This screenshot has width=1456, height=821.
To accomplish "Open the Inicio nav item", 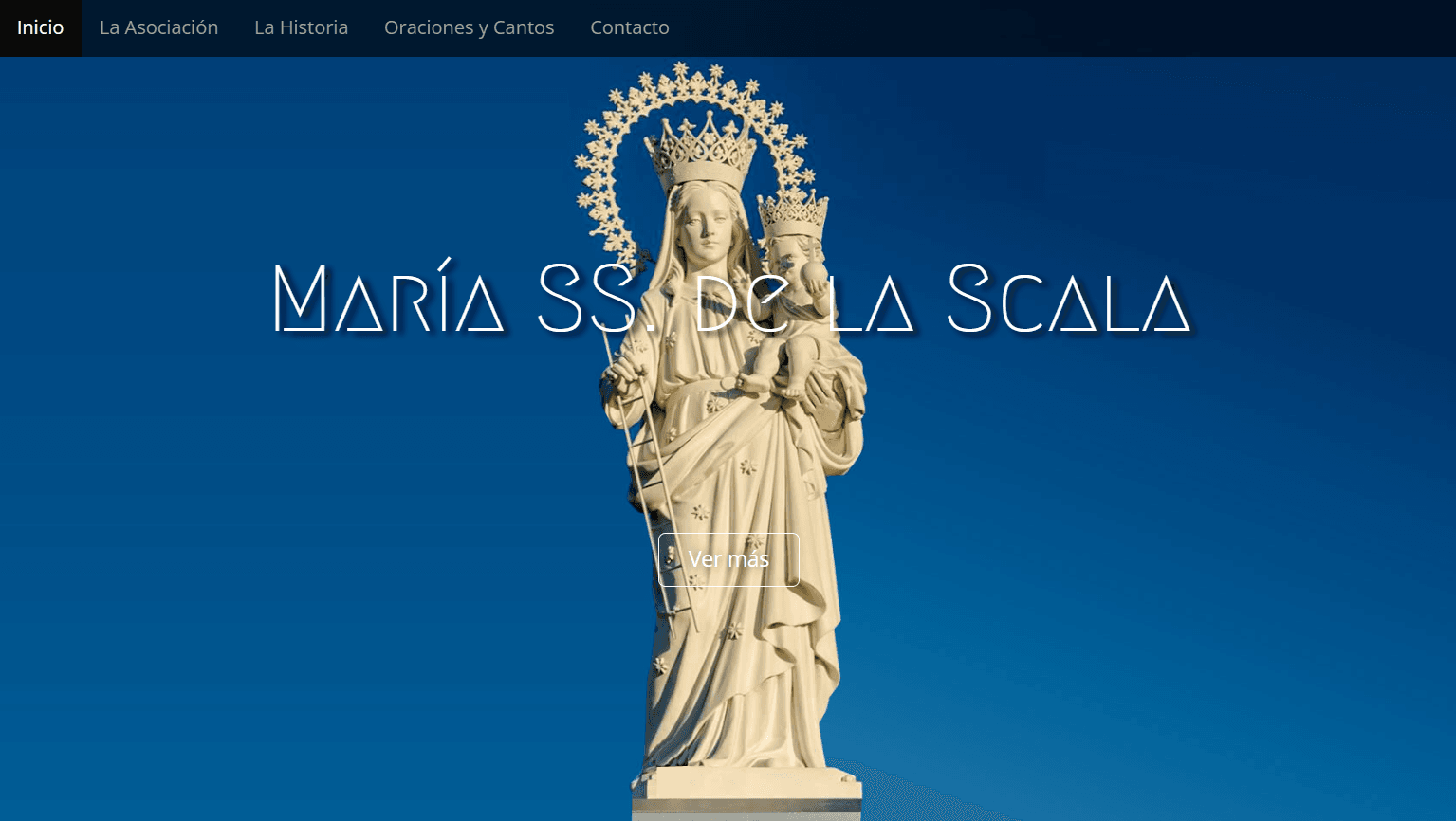I will tap(41, 27).
